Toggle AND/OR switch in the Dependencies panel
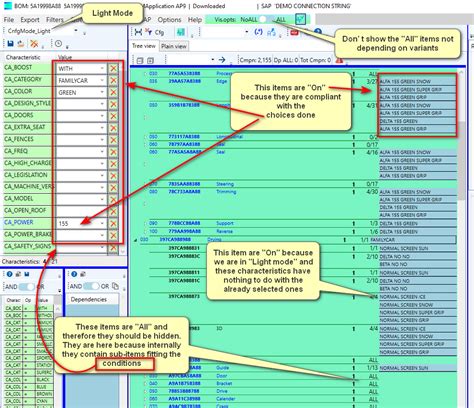 coord(91,286)
